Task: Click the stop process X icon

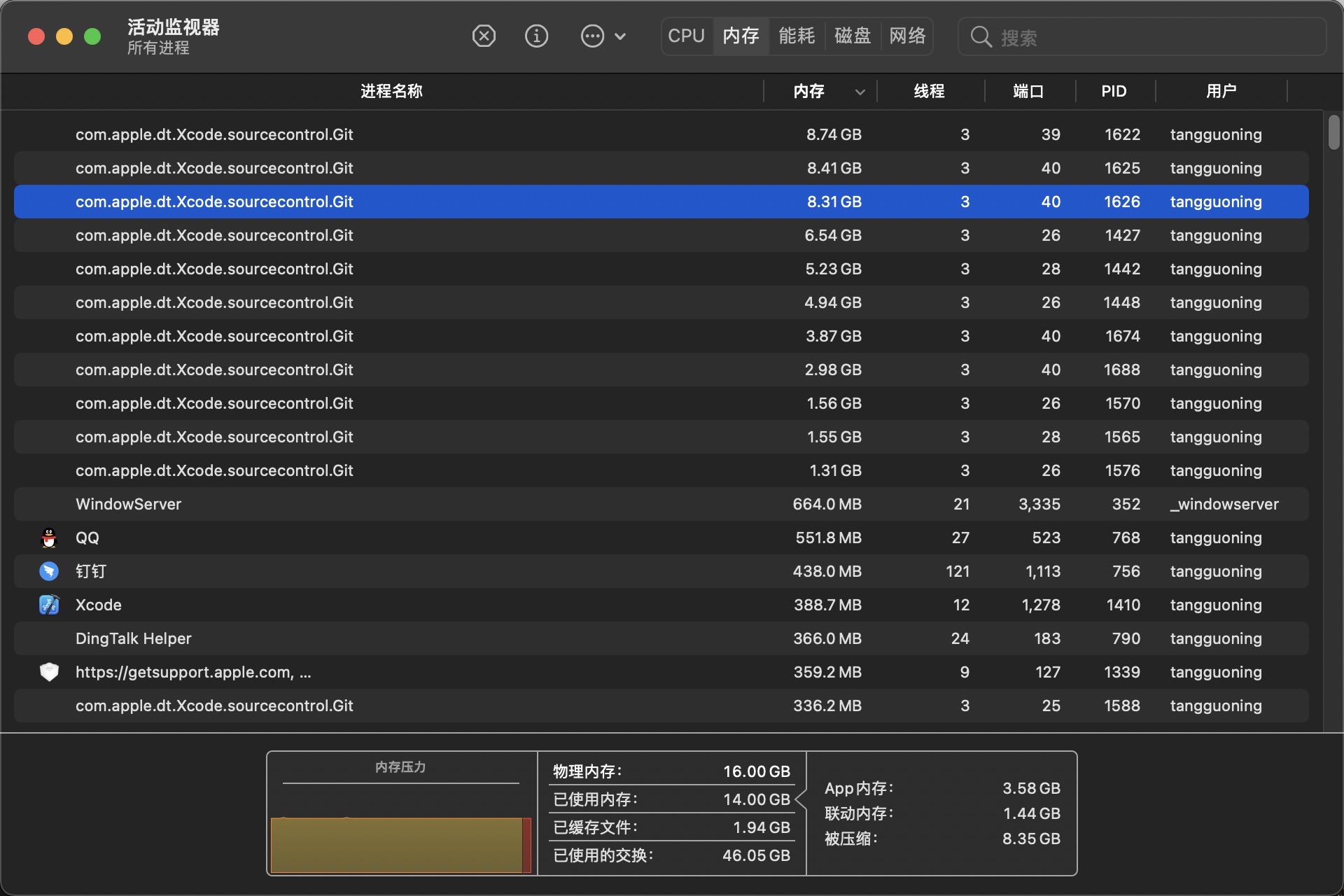Action: click(x=484, y=36)
